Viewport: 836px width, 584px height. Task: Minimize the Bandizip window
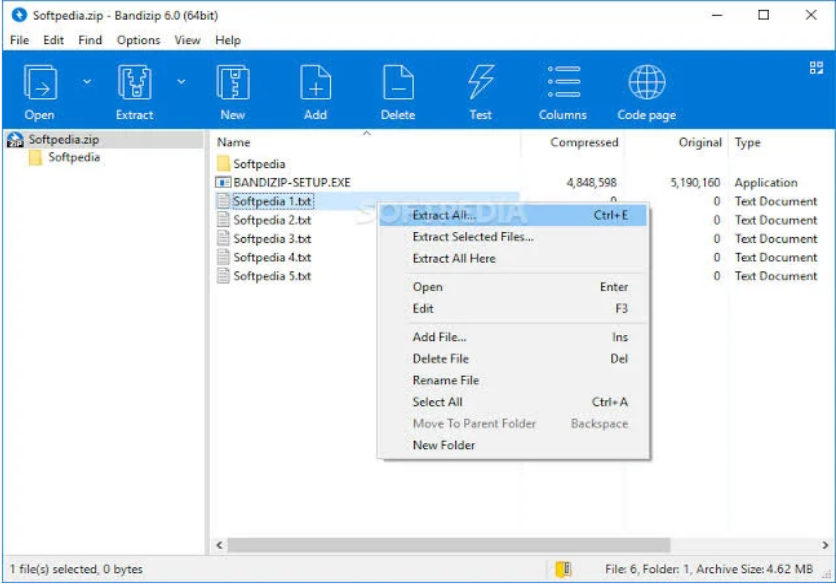pyautogui.click(x=717, y=15)
